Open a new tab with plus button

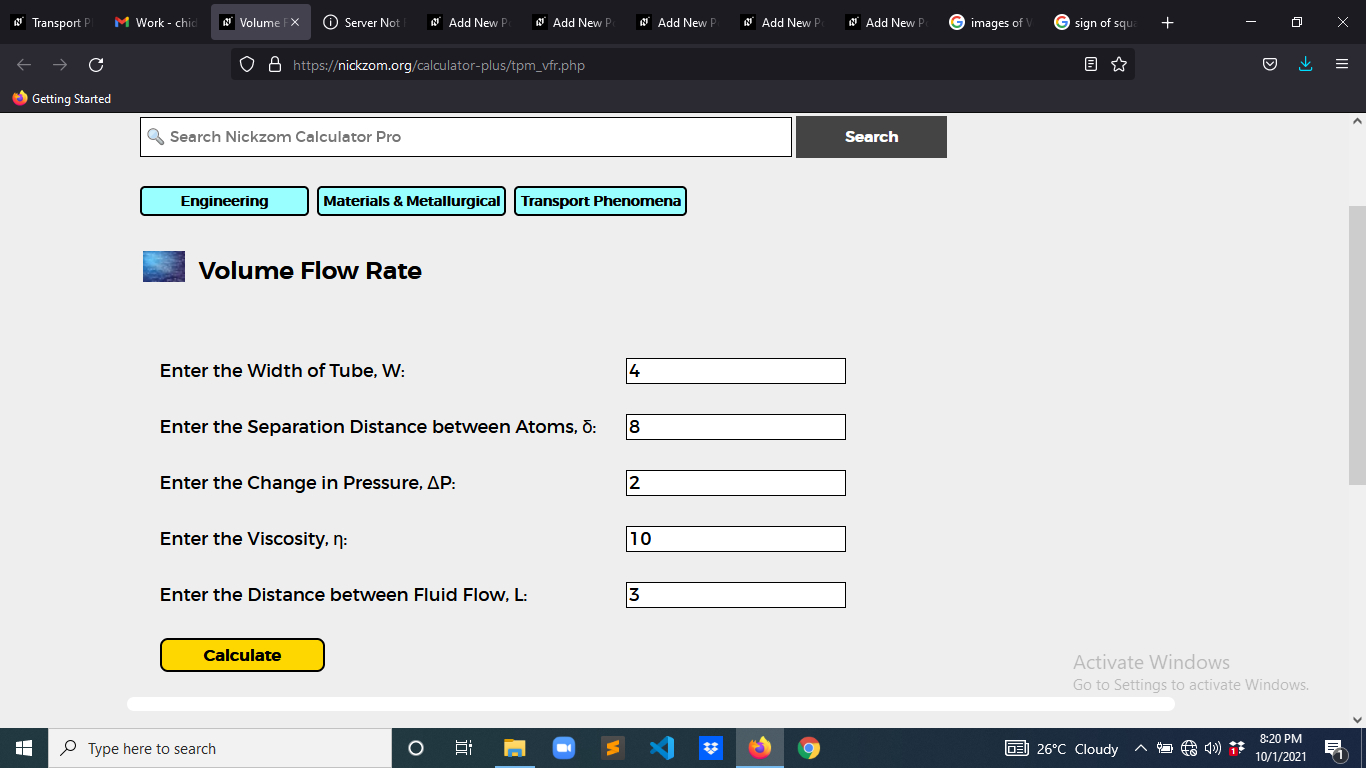coord(1167,22)
